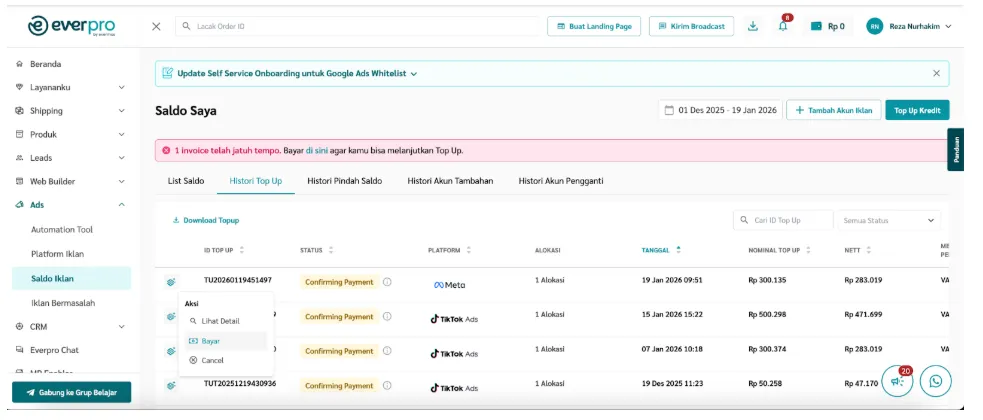Click the download icon in top bar

coord(753,26)
